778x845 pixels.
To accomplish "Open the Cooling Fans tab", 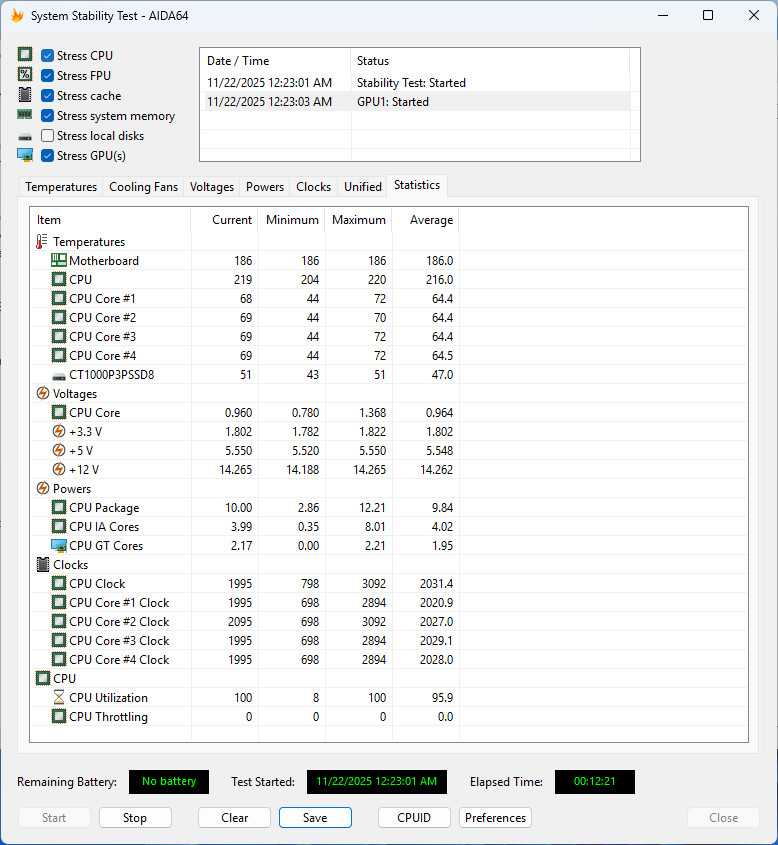I will (143, 187).
